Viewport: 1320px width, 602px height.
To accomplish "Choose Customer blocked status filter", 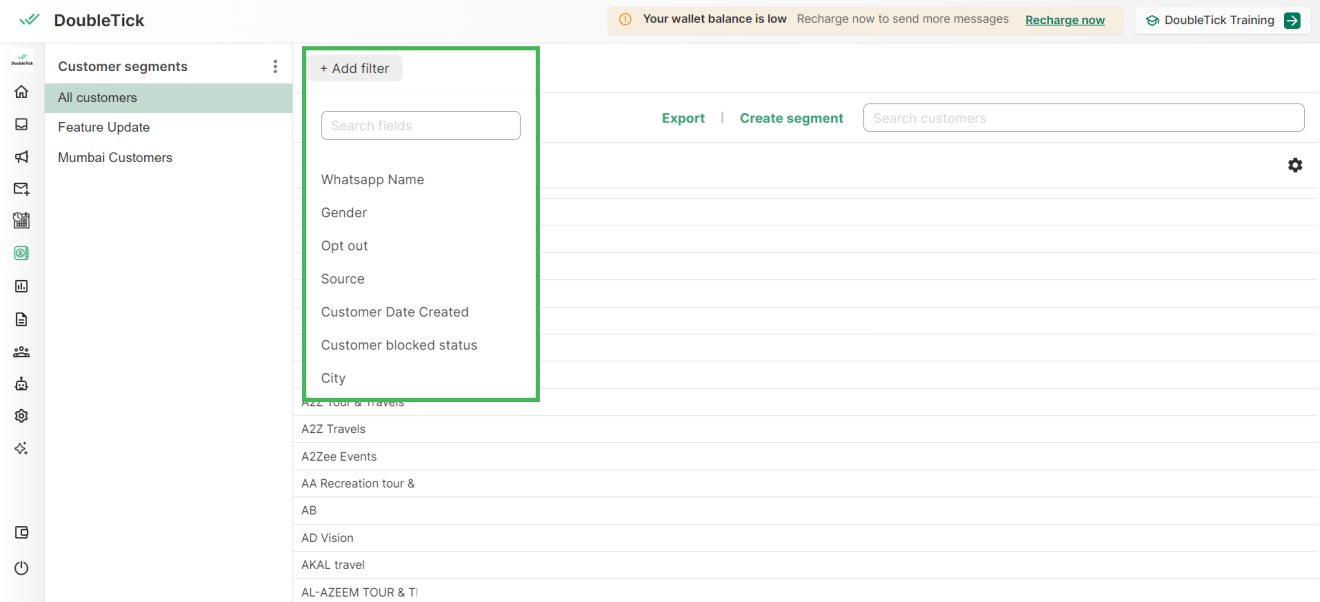I will click(x=399, y=345).
